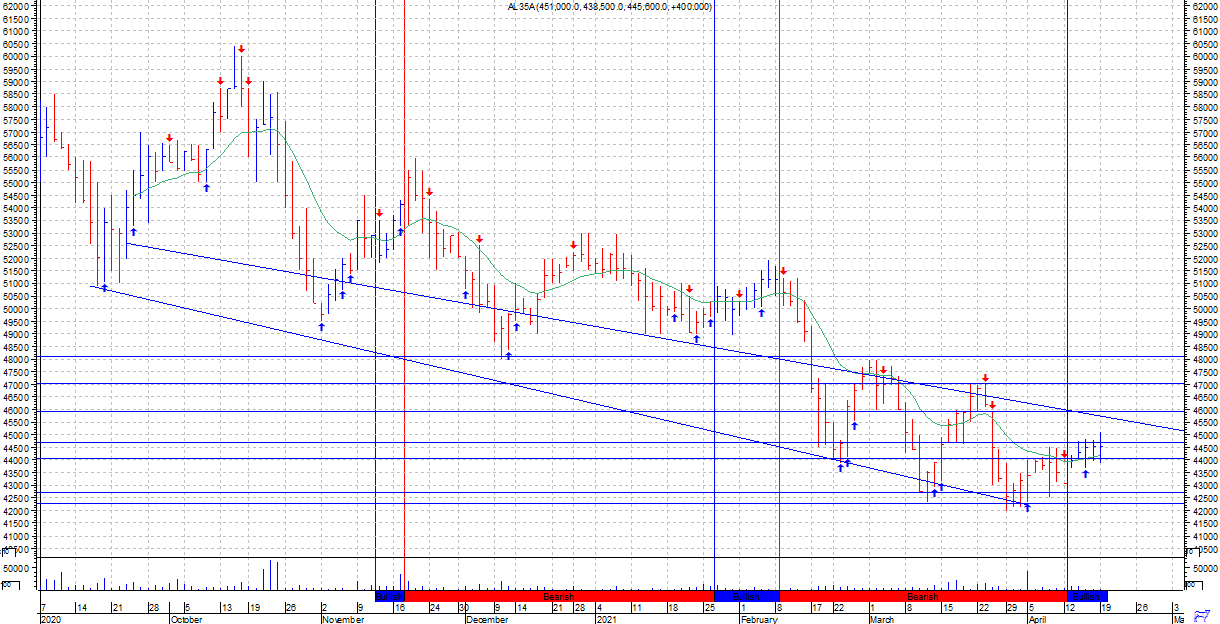Viewport: 1220px width, 624px height.
Task: Click the Bearish label in December–January trend bar
Action: [x=558, y=596]
